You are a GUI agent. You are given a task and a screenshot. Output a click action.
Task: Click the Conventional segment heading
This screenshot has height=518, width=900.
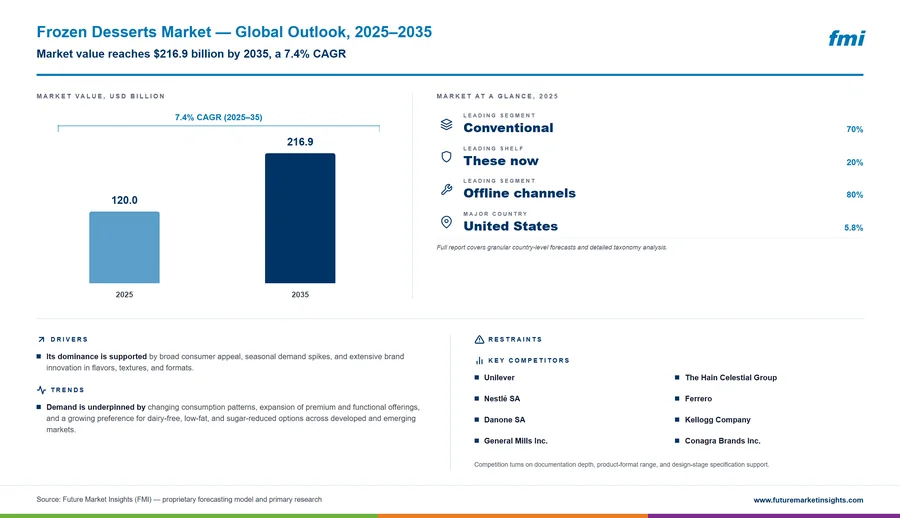tap(509, 128)
